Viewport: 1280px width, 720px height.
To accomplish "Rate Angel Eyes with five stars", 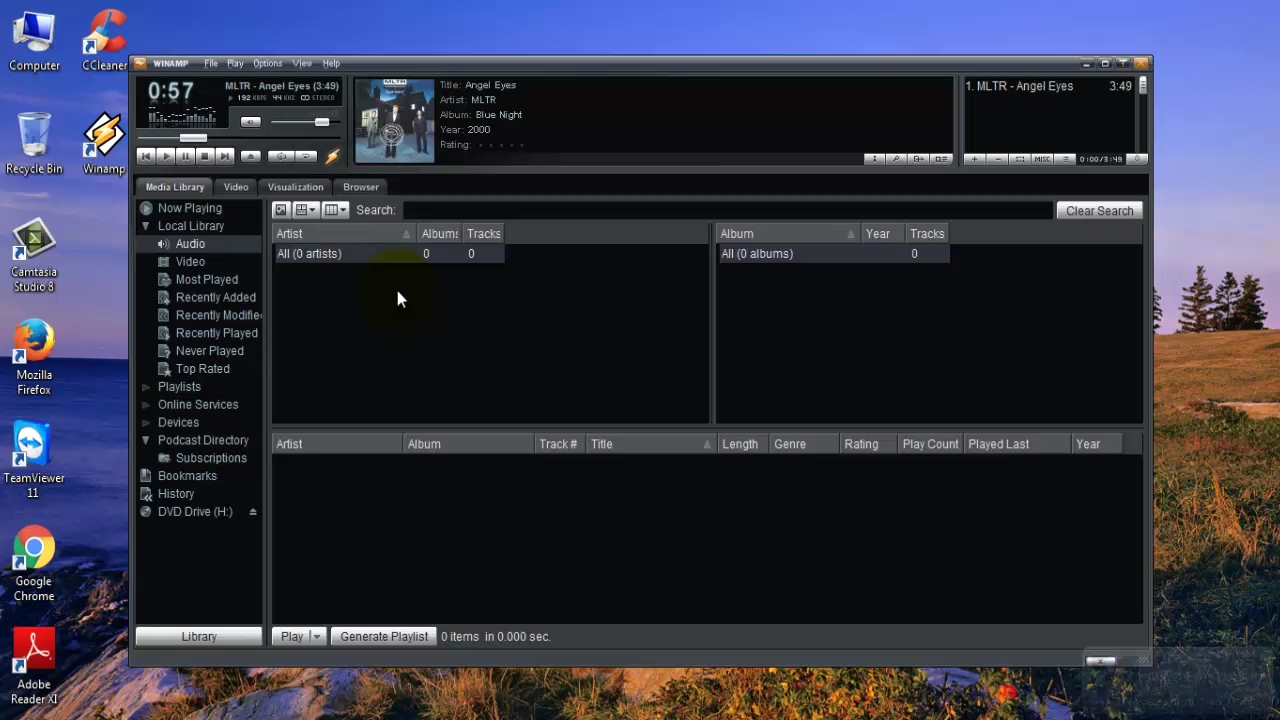I will click(524, 144).
